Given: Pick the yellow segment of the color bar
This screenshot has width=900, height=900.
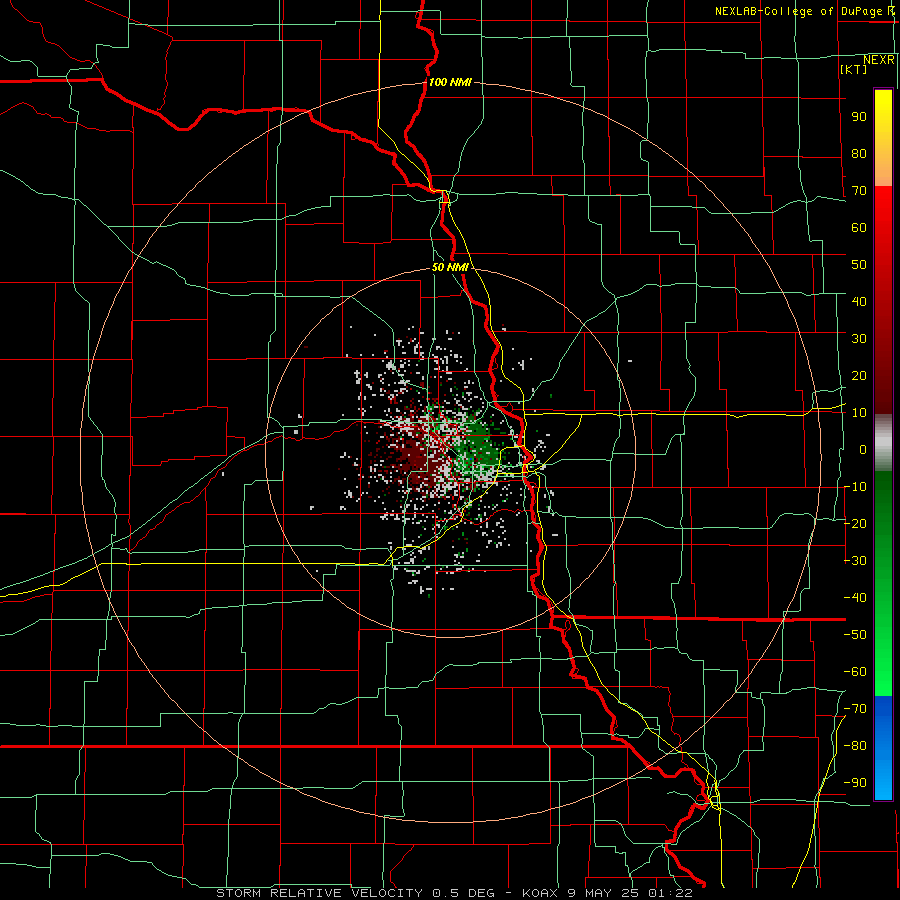Looking at the screenshot, I should tap(883, 138).
